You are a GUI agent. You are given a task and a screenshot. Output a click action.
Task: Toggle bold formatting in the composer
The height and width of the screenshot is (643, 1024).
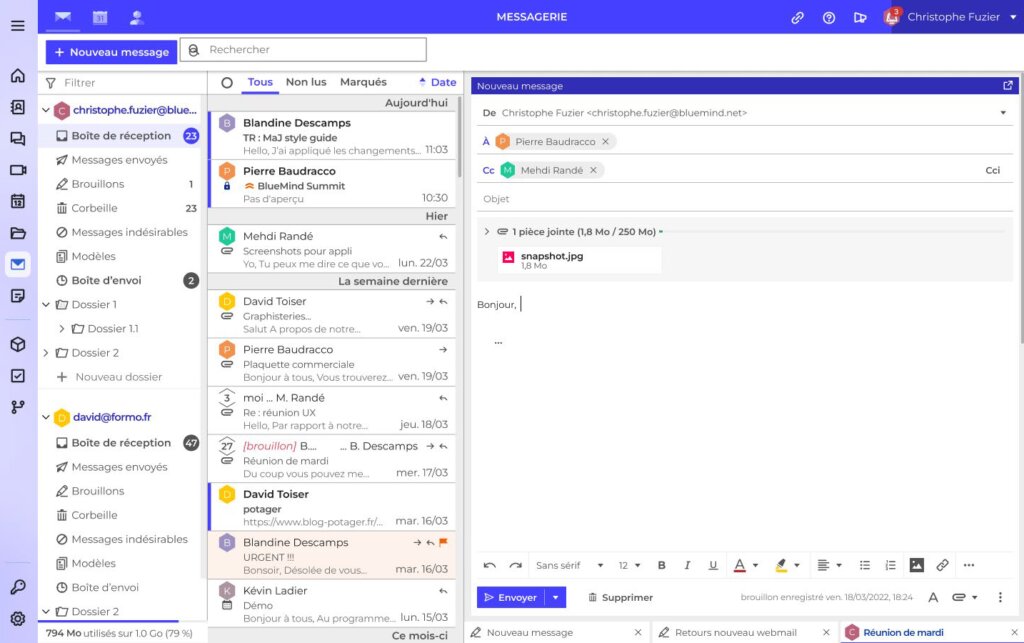point(660,565)
